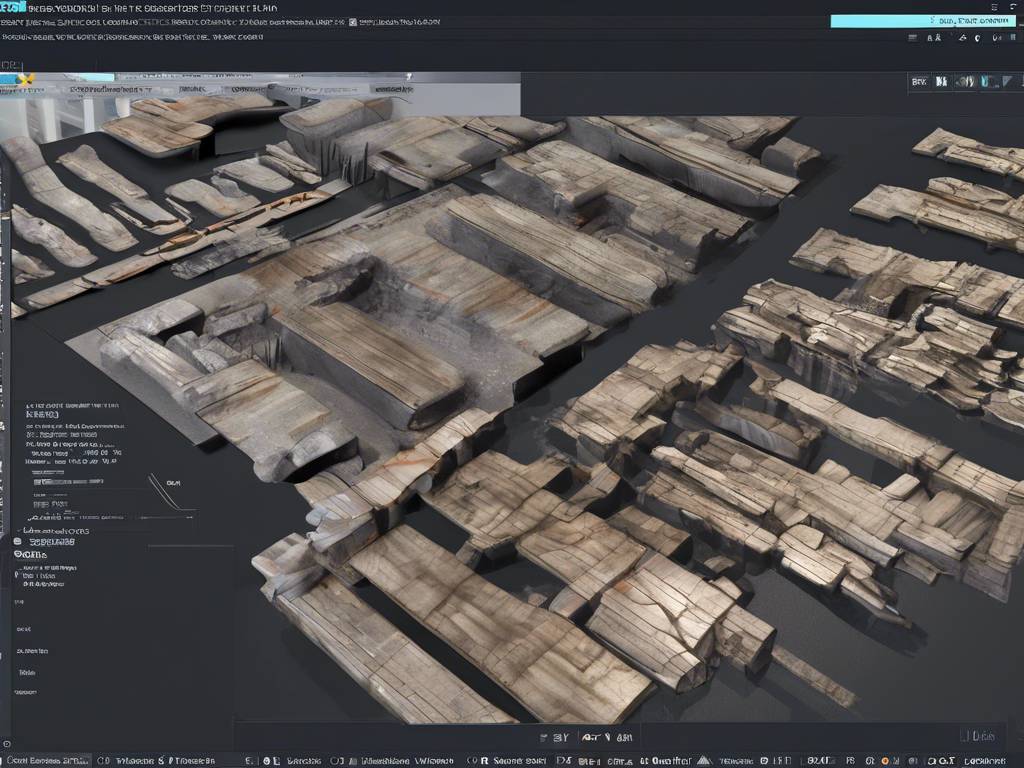This screenshot has width=1024, height=768.
Task: Click the gray triangle icon in the viewport toolbar
Action: [x=1008, y=81]
